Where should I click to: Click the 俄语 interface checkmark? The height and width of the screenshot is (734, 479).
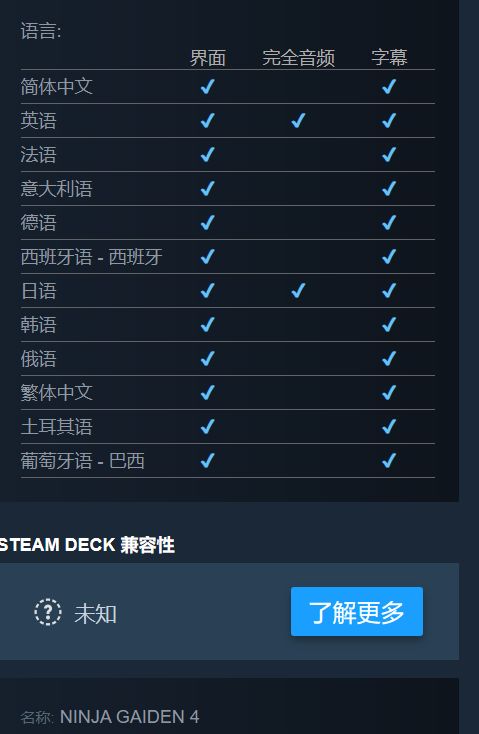[x=207, y=359]
